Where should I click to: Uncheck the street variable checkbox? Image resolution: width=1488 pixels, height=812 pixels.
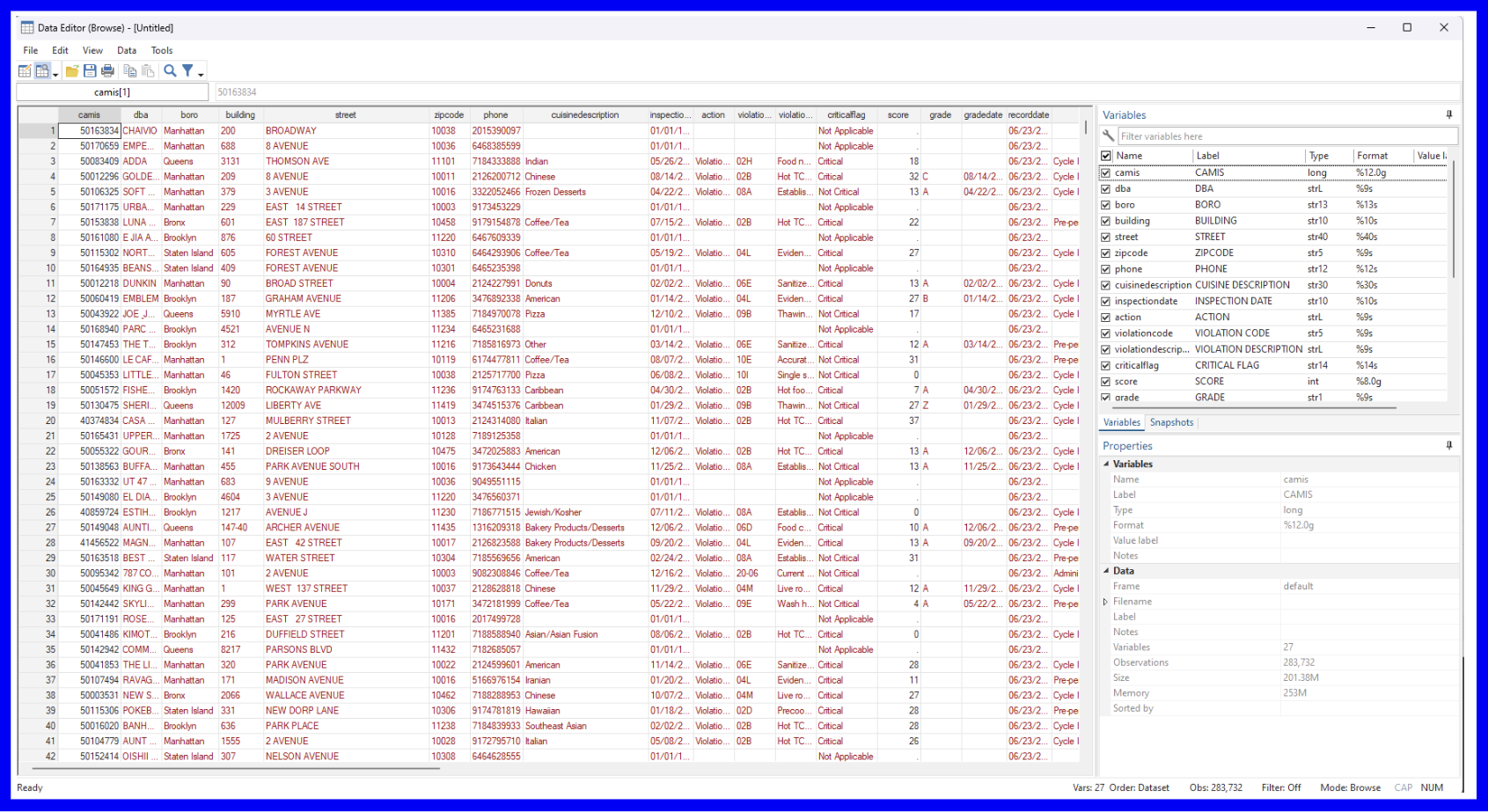click(x=1106, y=237)
